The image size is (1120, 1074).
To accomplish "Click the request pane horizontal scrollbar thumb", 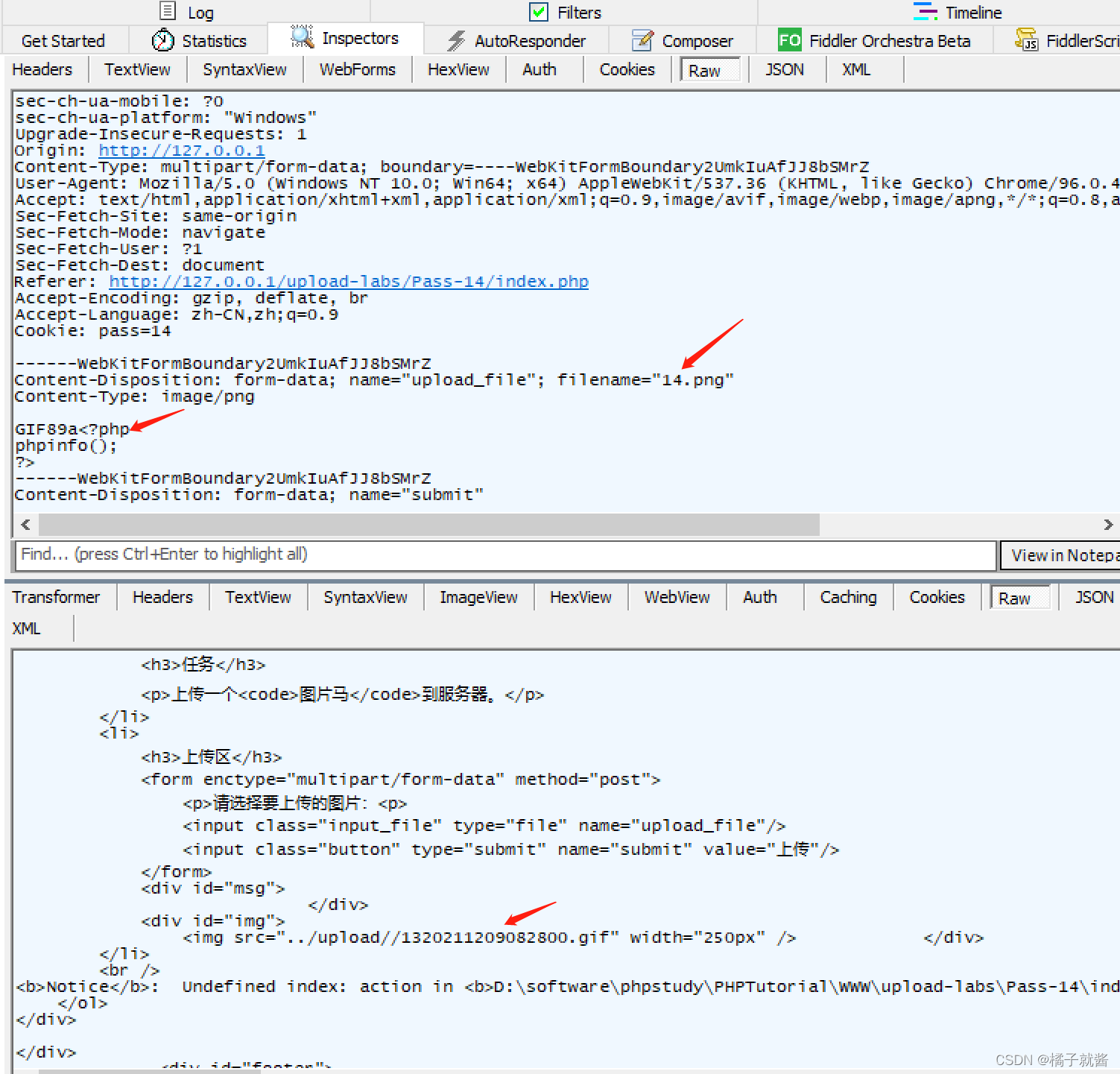I will [x=429, y=525].
